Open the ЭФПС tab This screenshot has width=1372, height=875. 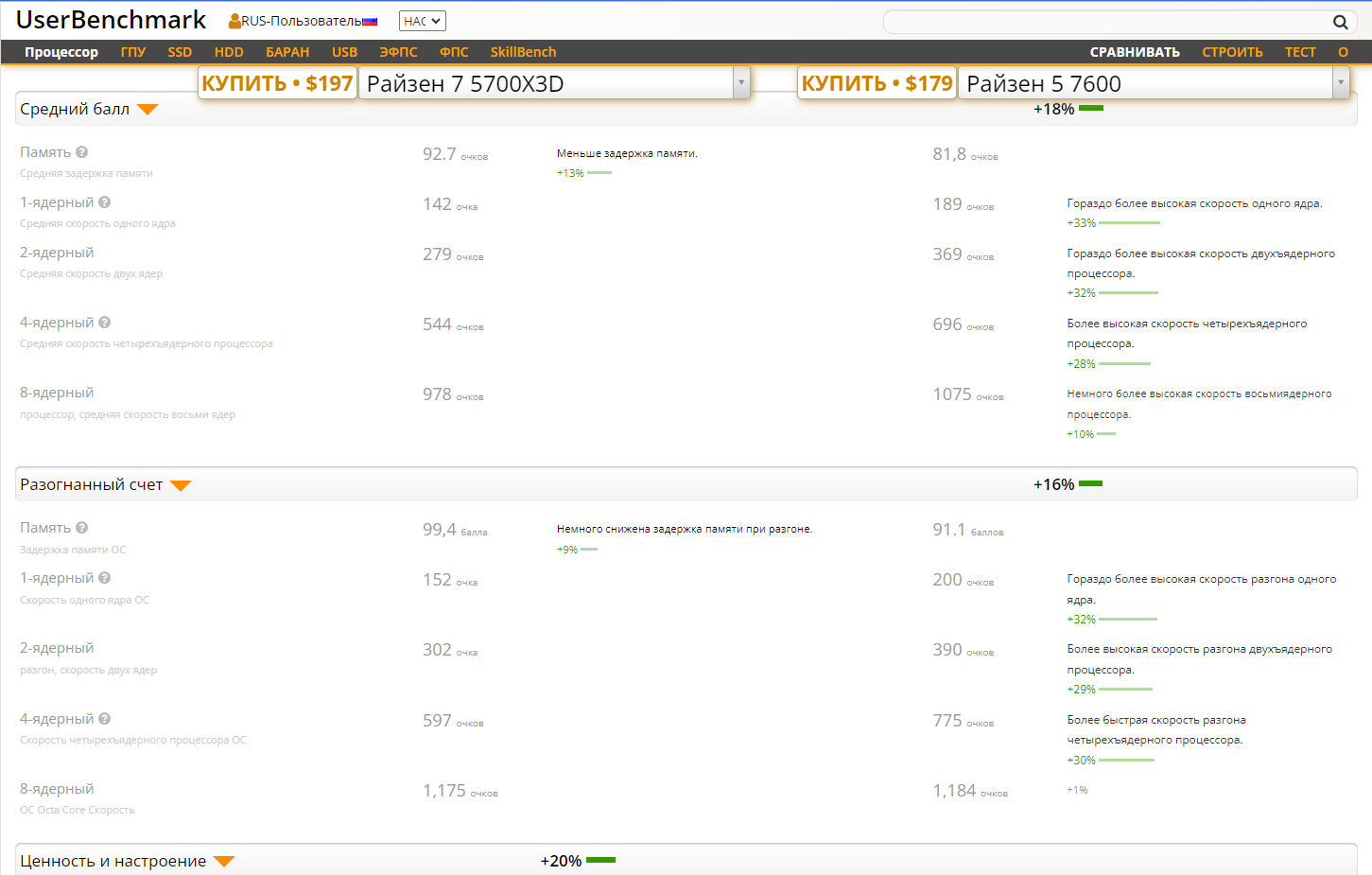click(x=398, y=52)
